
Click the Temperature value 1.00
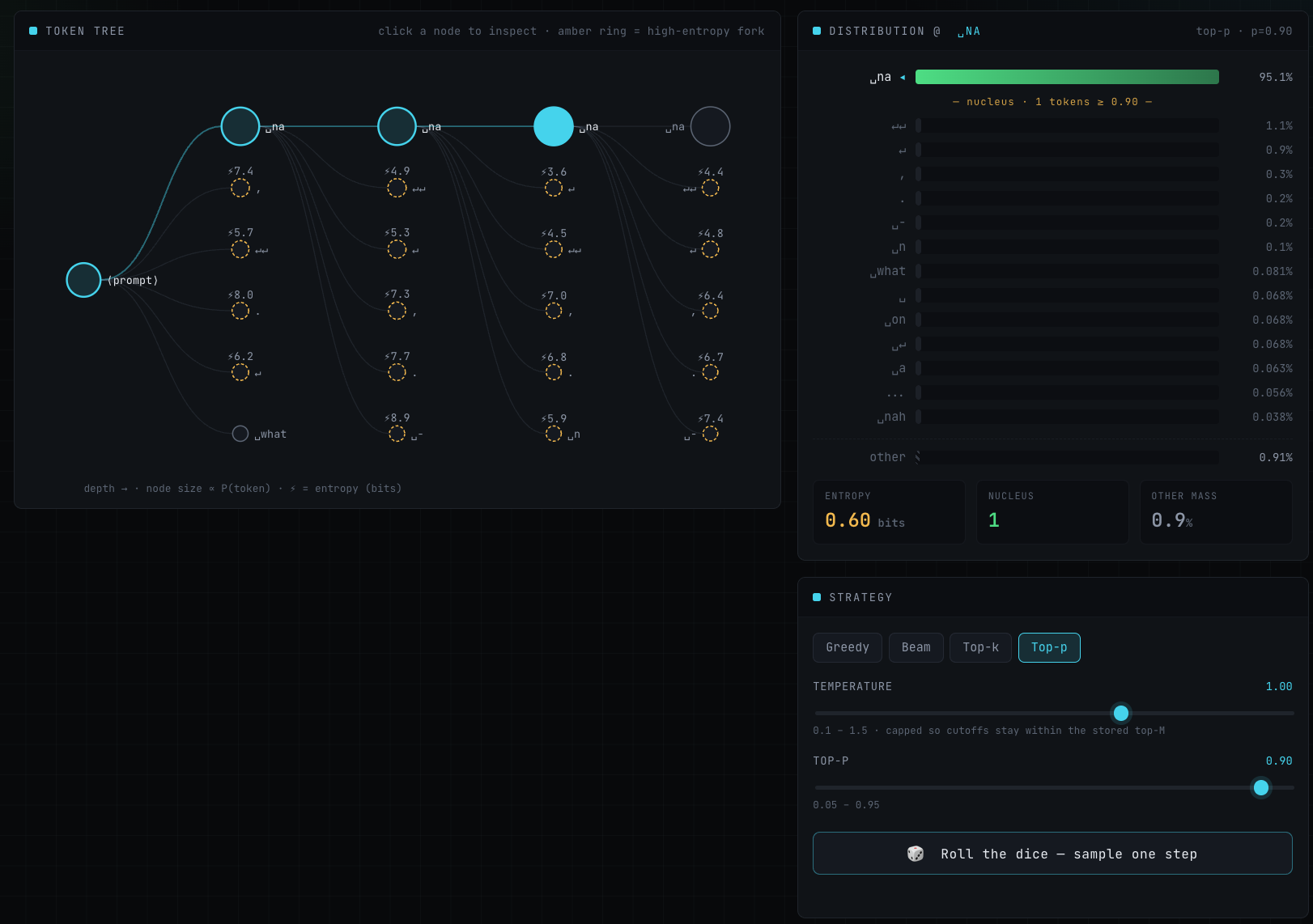pos(1279,686)
